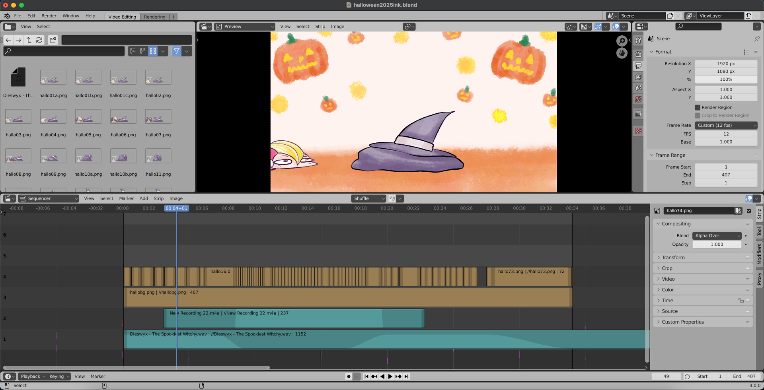
Task: Switch to the Rendering workspace tab
Action: click(x=154, y=17)
